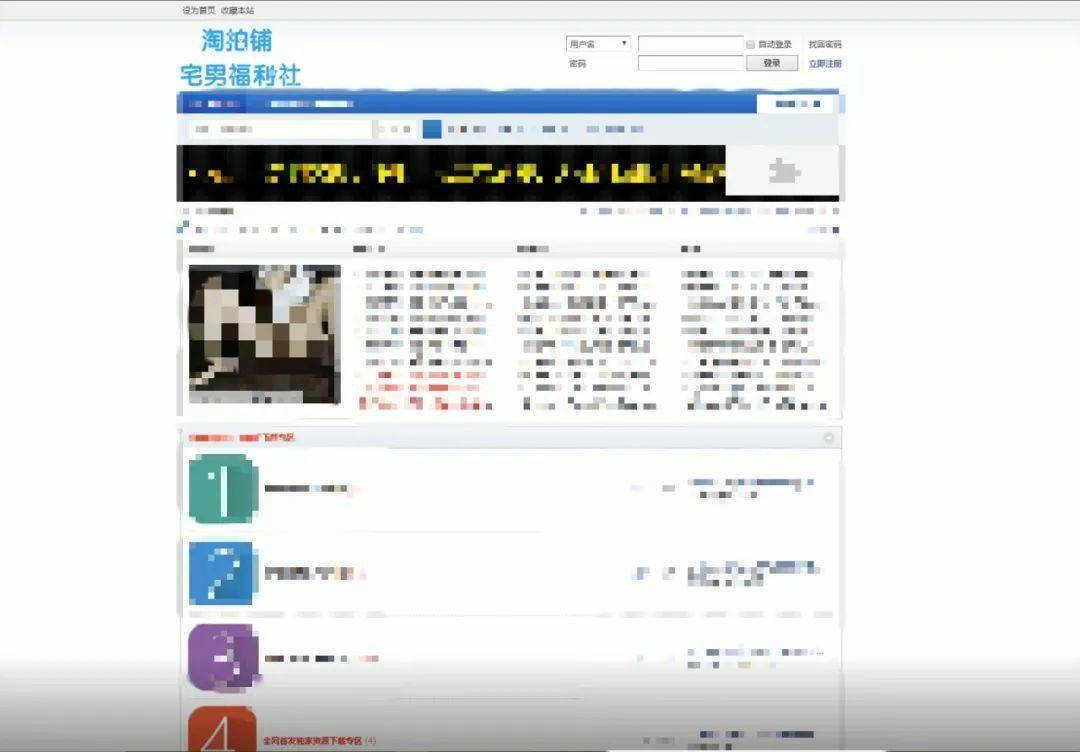Expand the dropdown arrow in the login selector
This screenshot has height=752, width=1080.
[x=624, y=43]
